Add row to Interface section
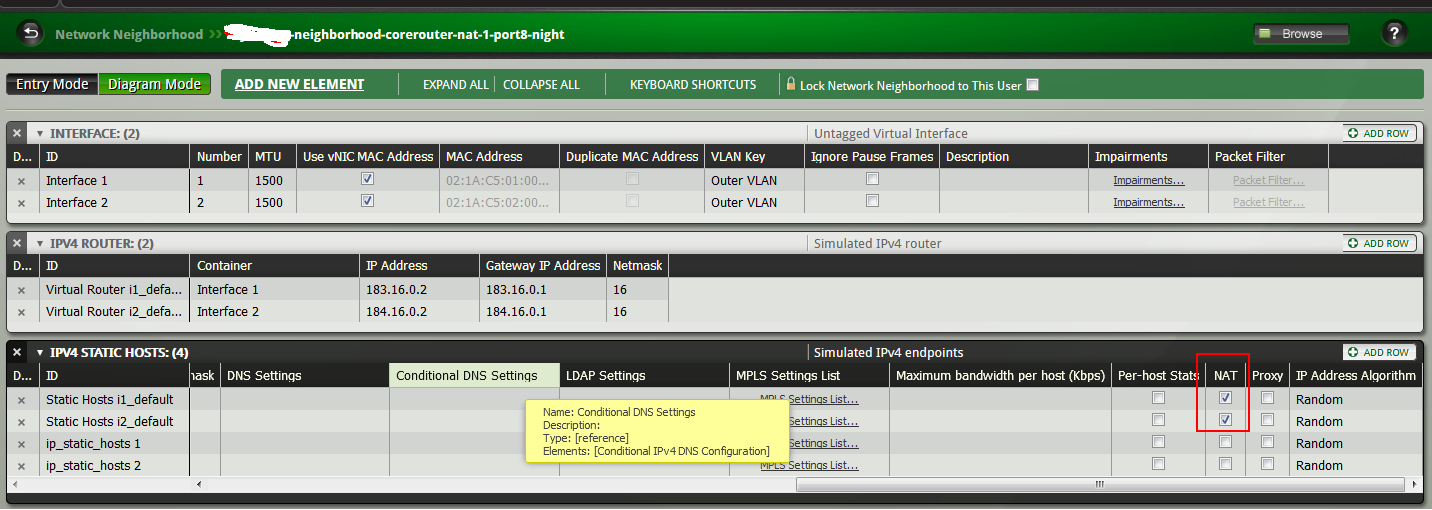Image resolution: width=1432 pixels, height=510 pixels. [1379, 133]
